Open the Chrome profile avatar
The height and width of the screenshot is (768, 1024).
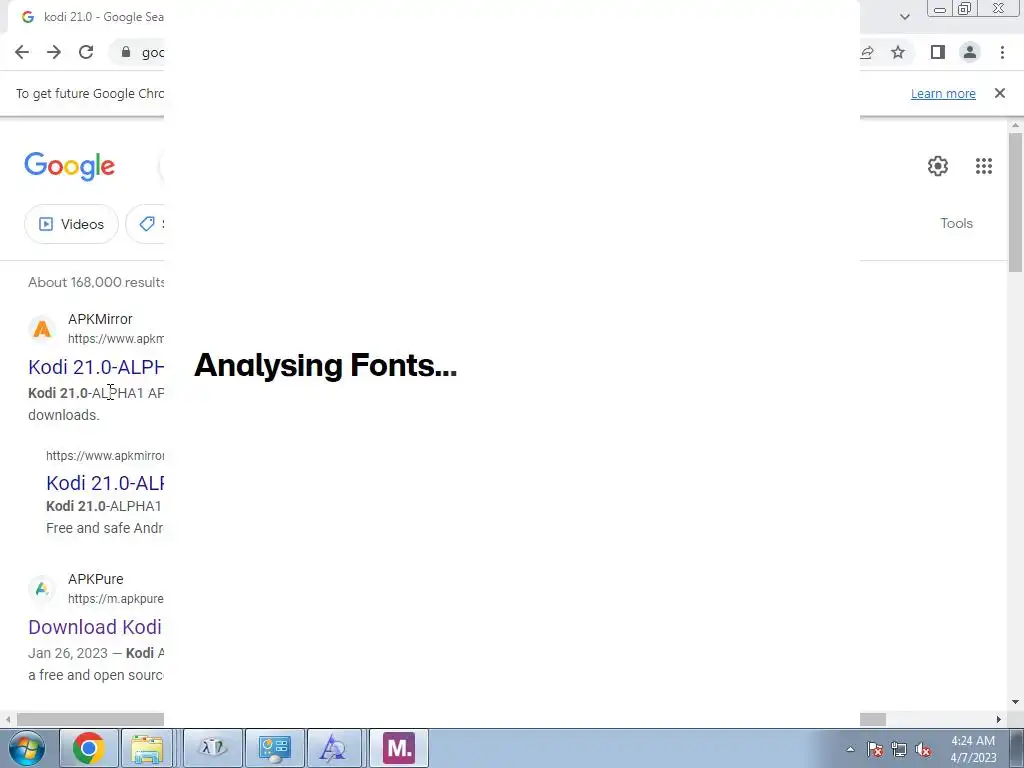tap(970, 52)
